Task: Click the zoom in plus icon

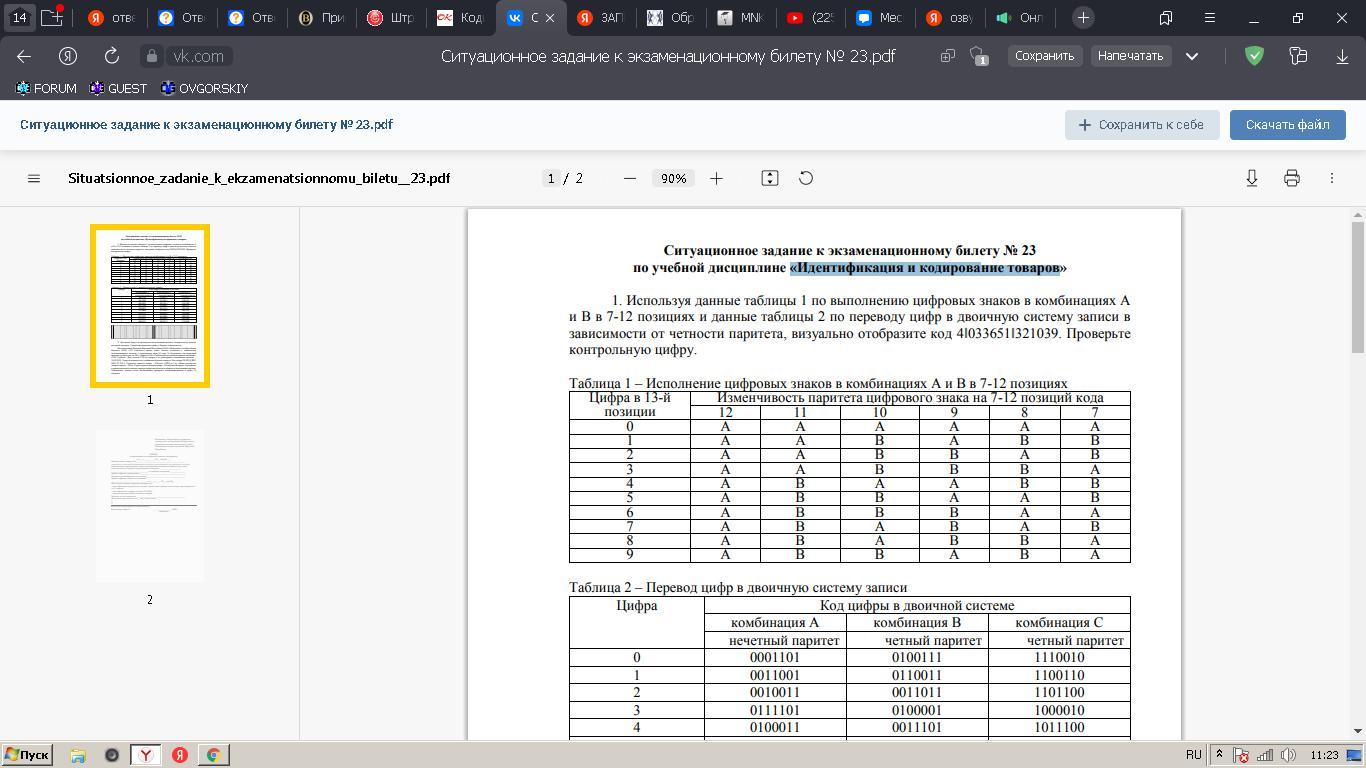Action: click(x=716, y=178)
